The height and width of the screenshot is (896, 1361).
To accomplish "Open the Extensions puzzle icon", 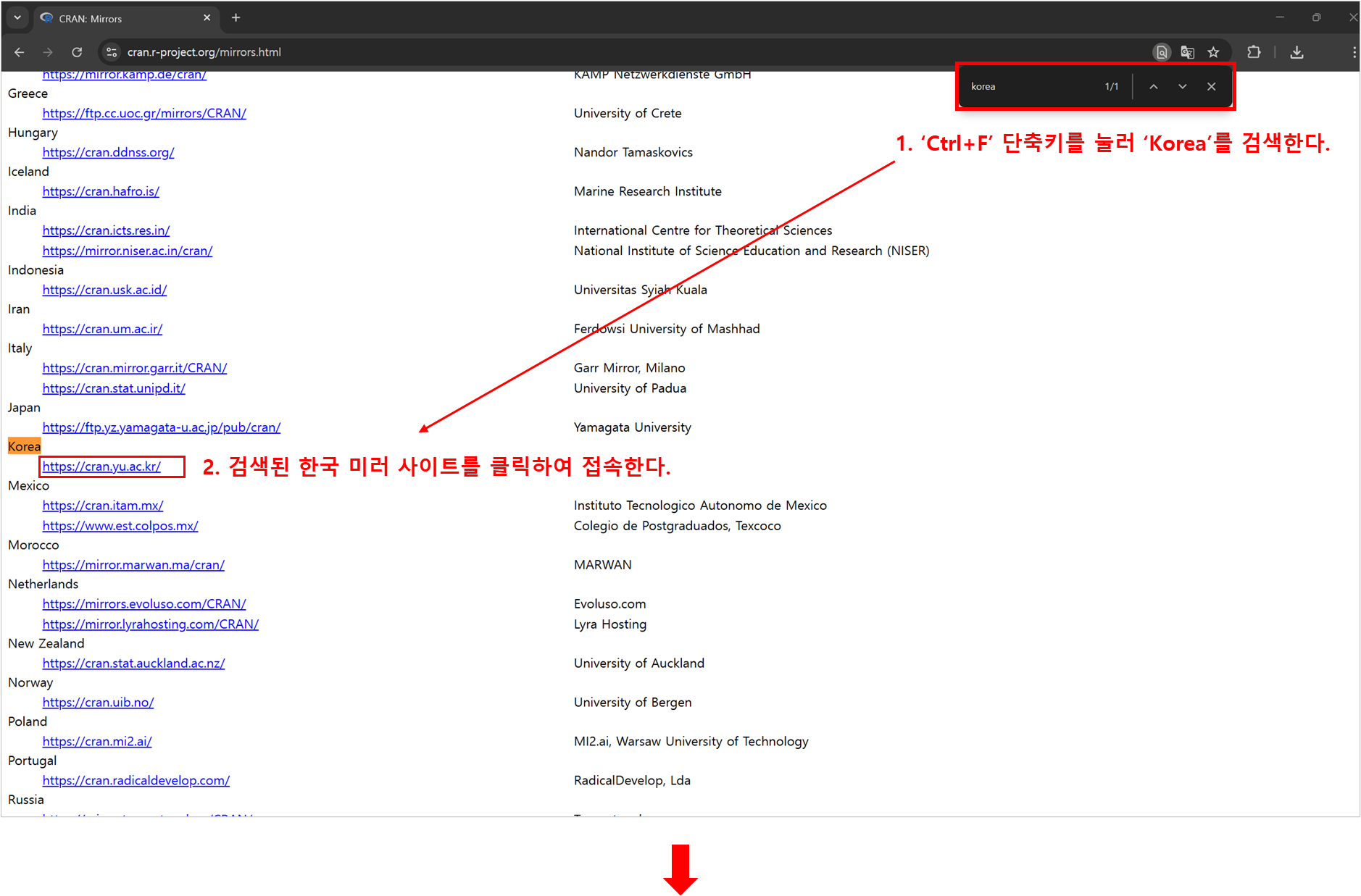I will point(1254,51).
